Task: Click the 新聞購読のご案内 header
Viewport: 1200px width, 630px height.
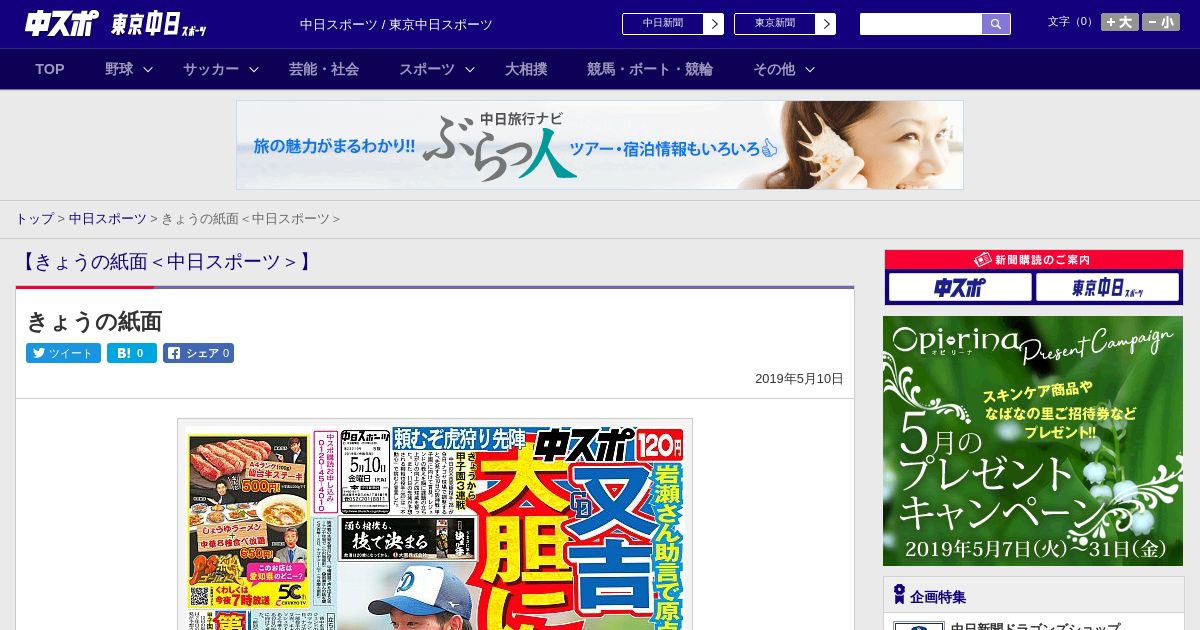Action: point(1034,260)
